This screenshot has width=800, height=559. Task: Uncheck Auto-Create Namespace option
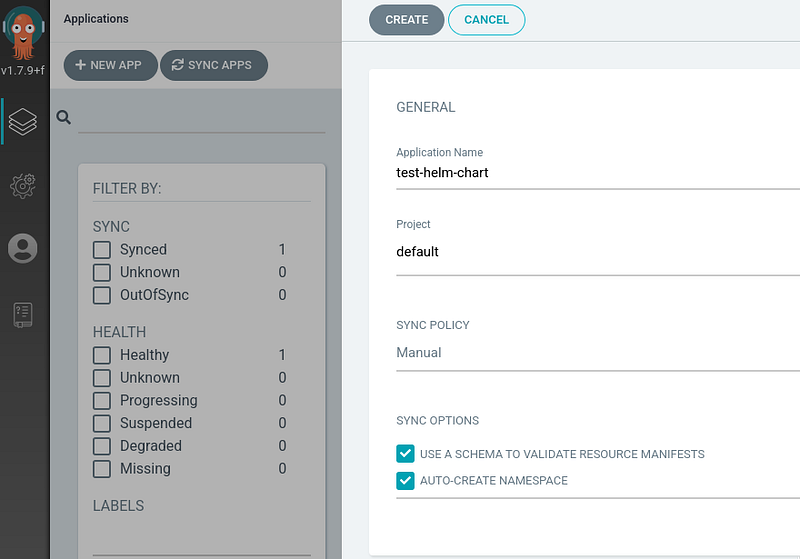(x=405, y=480)
